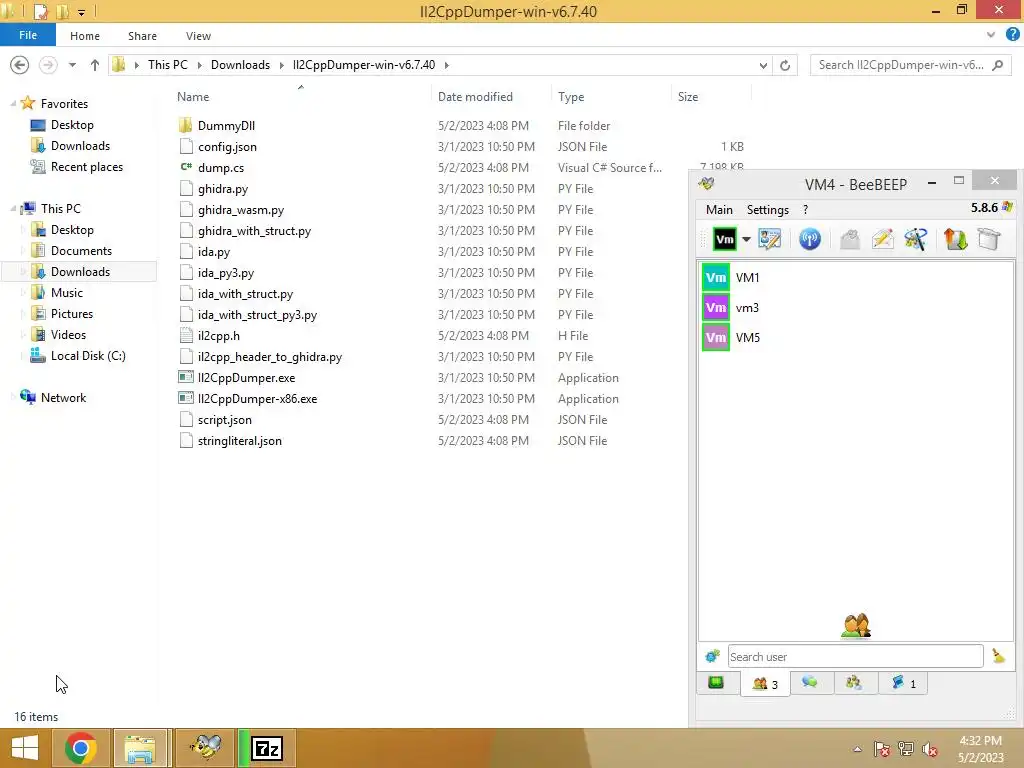The width and height of the screenshot is (1024, 768).
Task: Click the Back arrow in Explorer
Action: pyautogui.click(x=20, y=65)
